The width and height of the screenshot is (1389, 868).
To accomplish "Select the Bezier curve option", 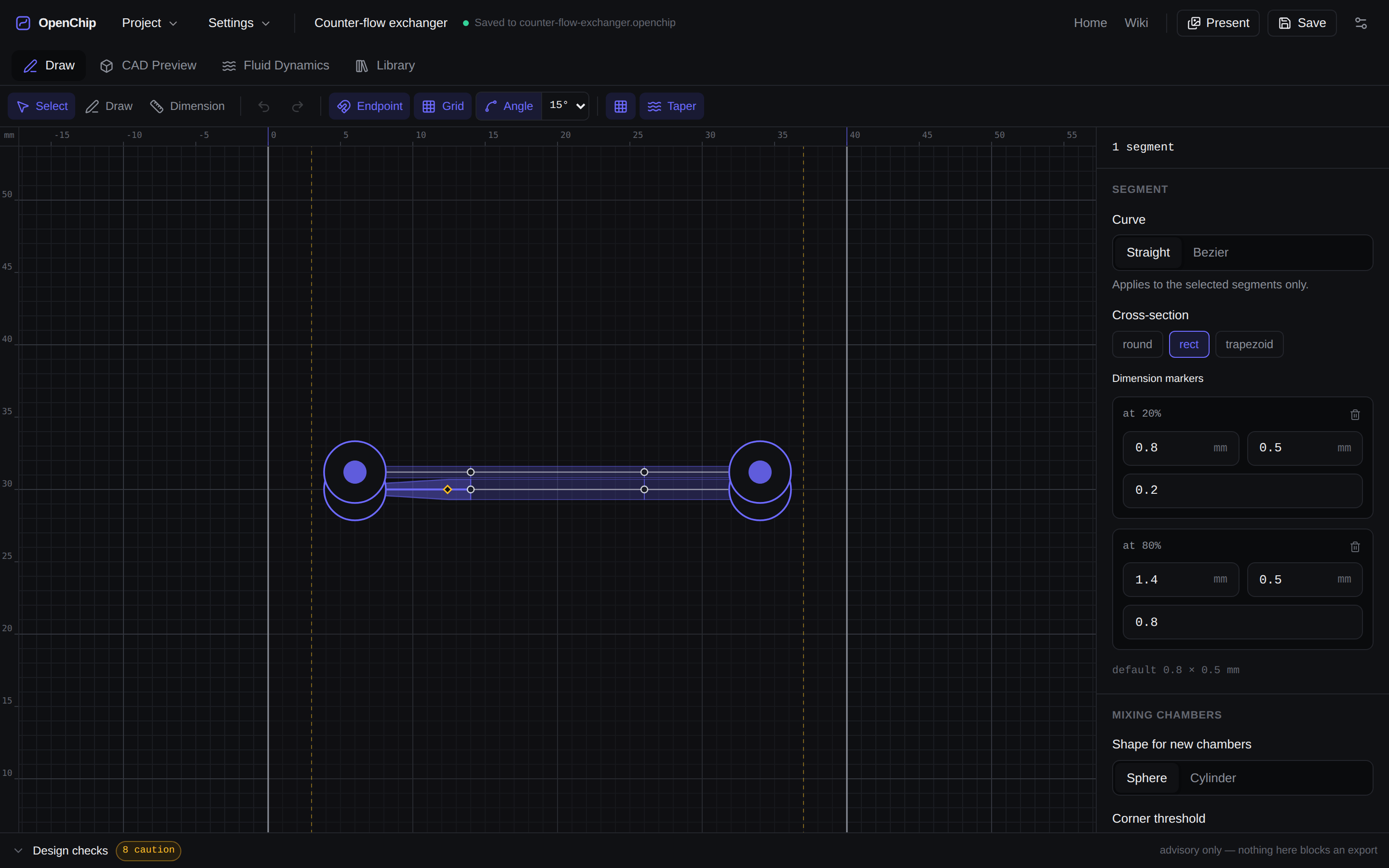I will click(1211, 253).
